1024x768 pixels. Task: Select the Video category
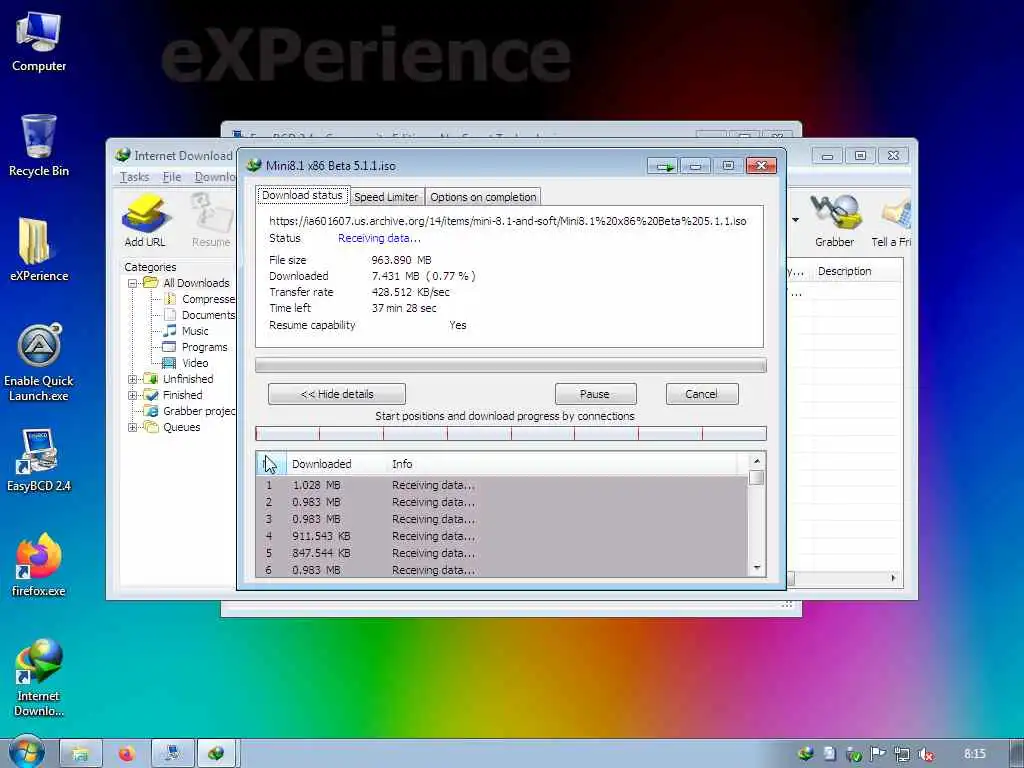tap(186, 363)
